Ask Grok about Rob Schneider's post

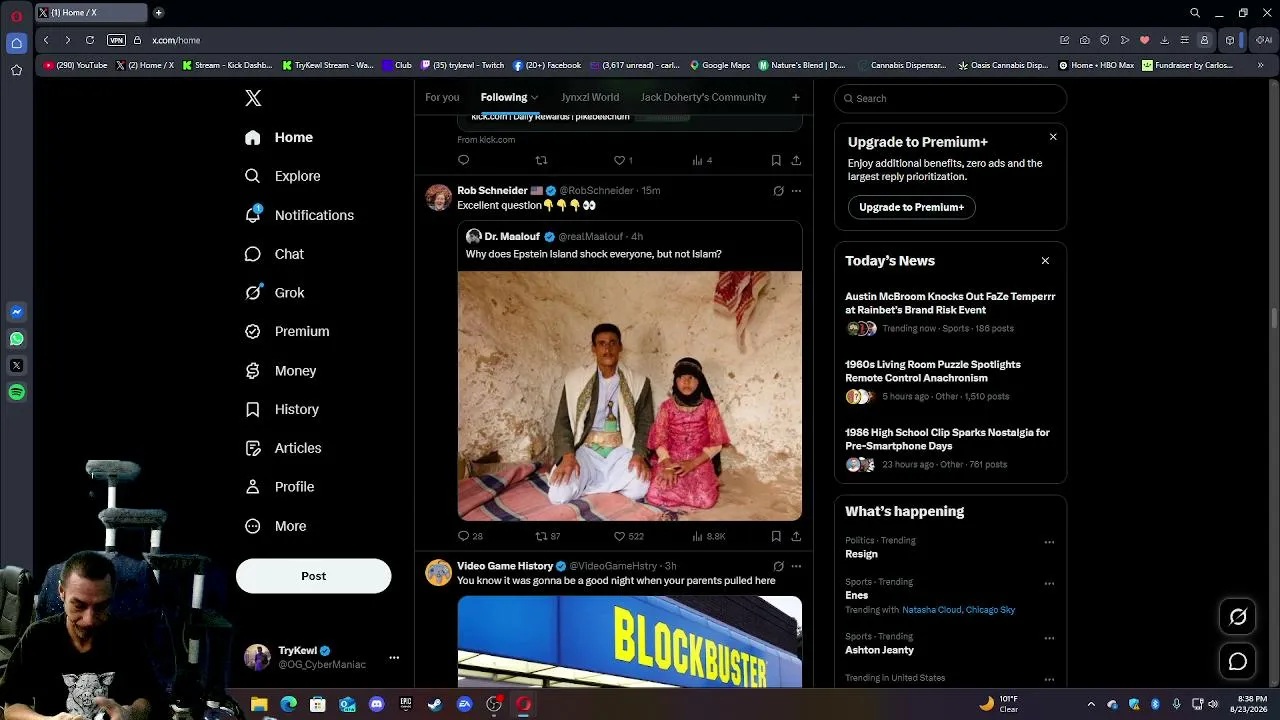coord(778,191)
